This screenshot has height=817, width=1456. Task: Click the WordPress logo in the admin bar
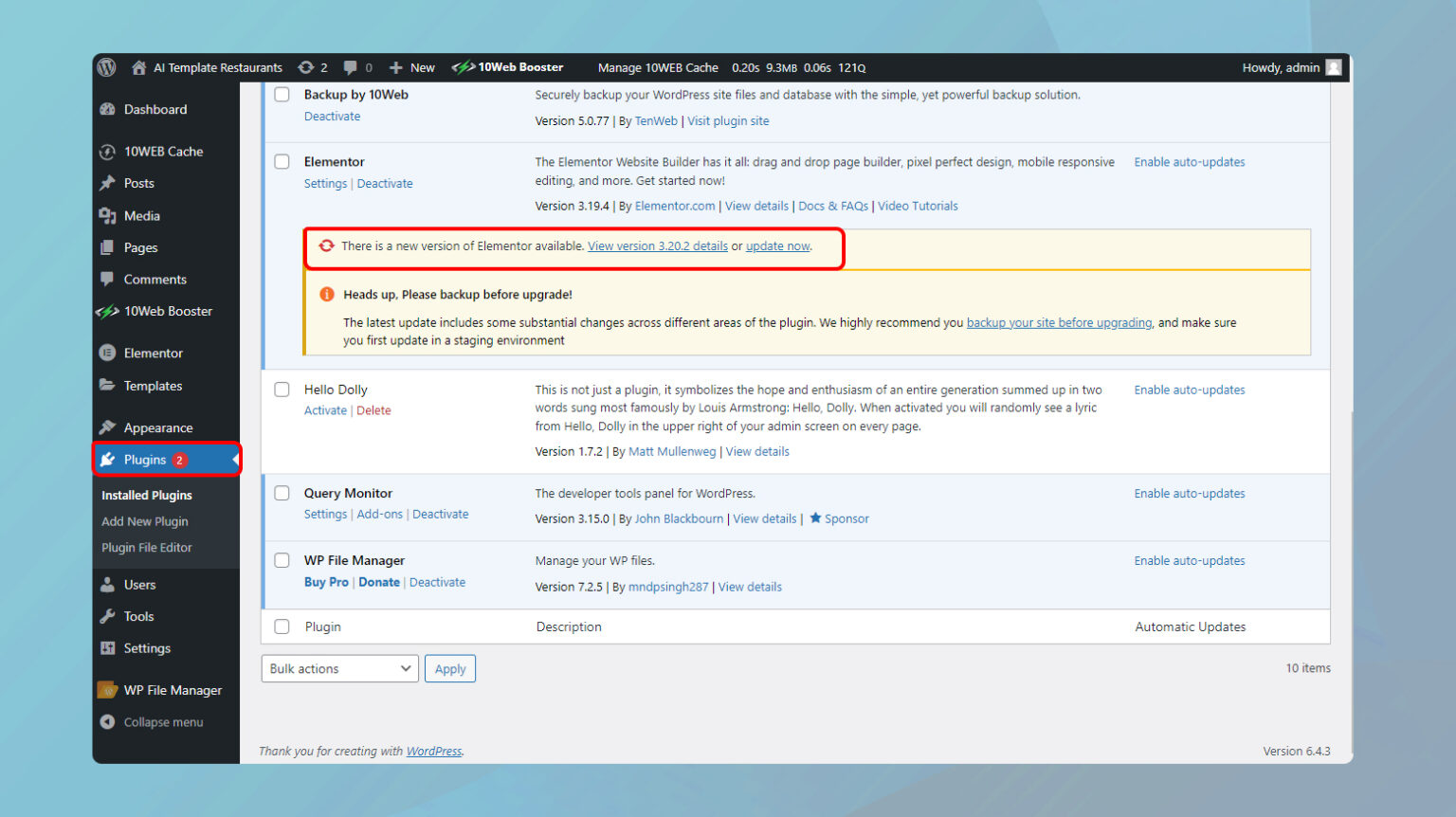point(106,67)
